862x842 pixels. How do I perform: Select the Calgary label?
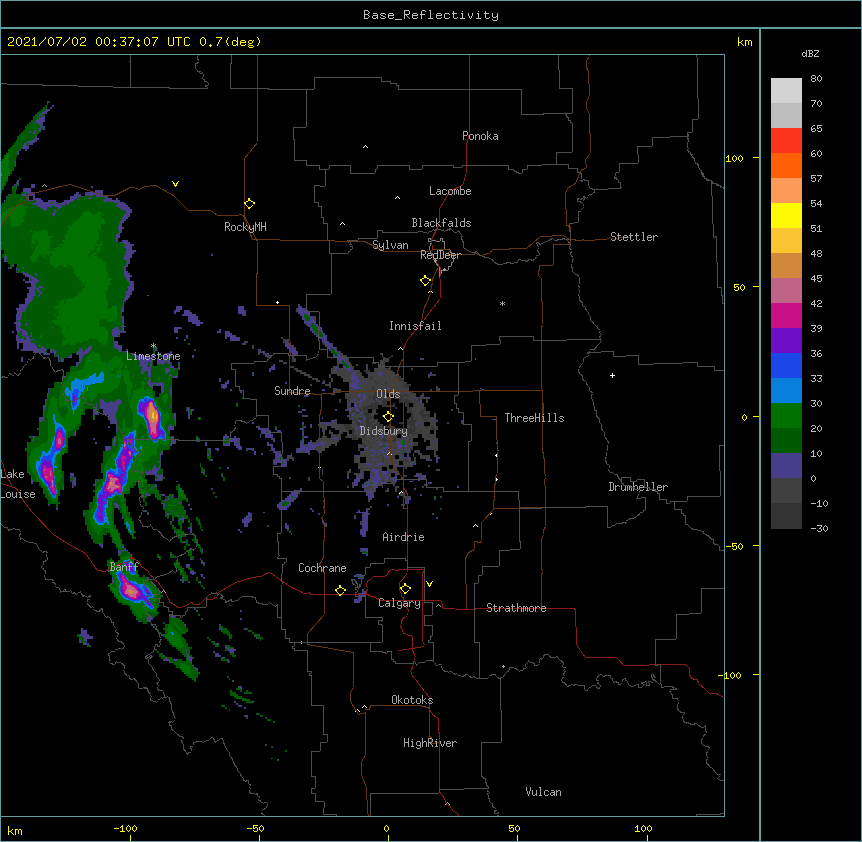[x=399, y=603]
